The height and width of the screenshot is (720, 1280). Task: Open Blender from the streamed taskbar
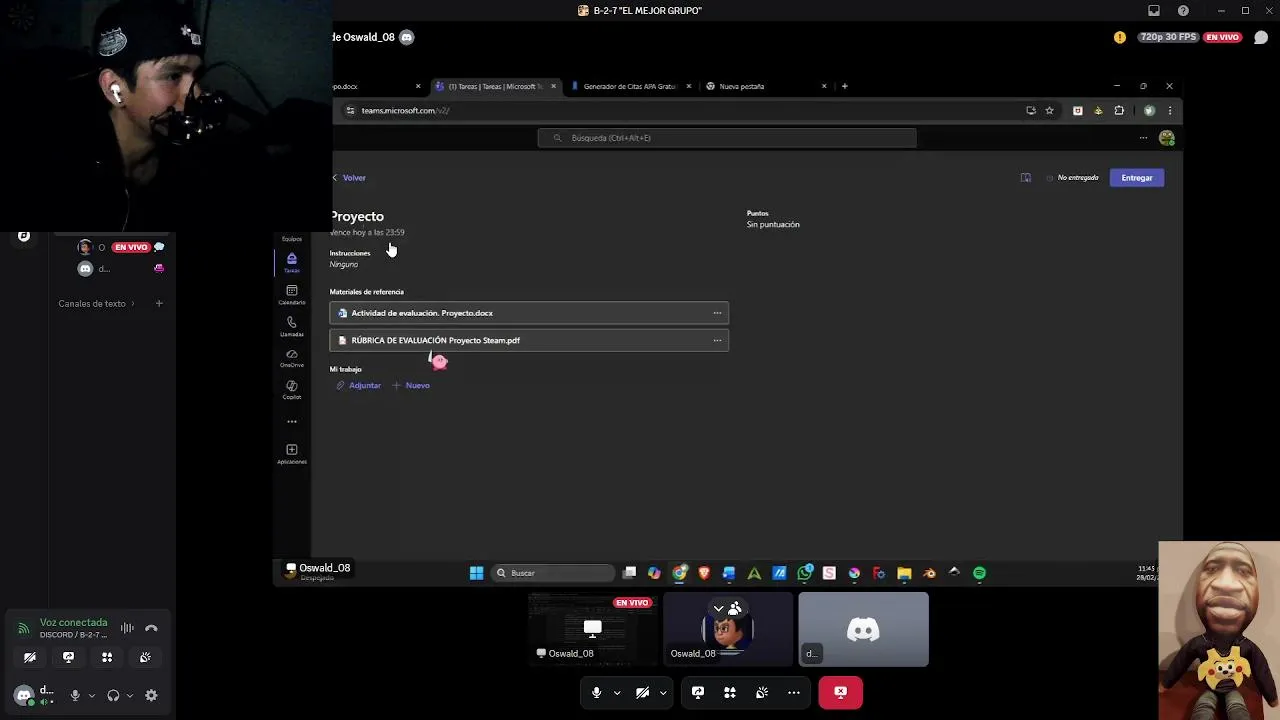point(929,573)
